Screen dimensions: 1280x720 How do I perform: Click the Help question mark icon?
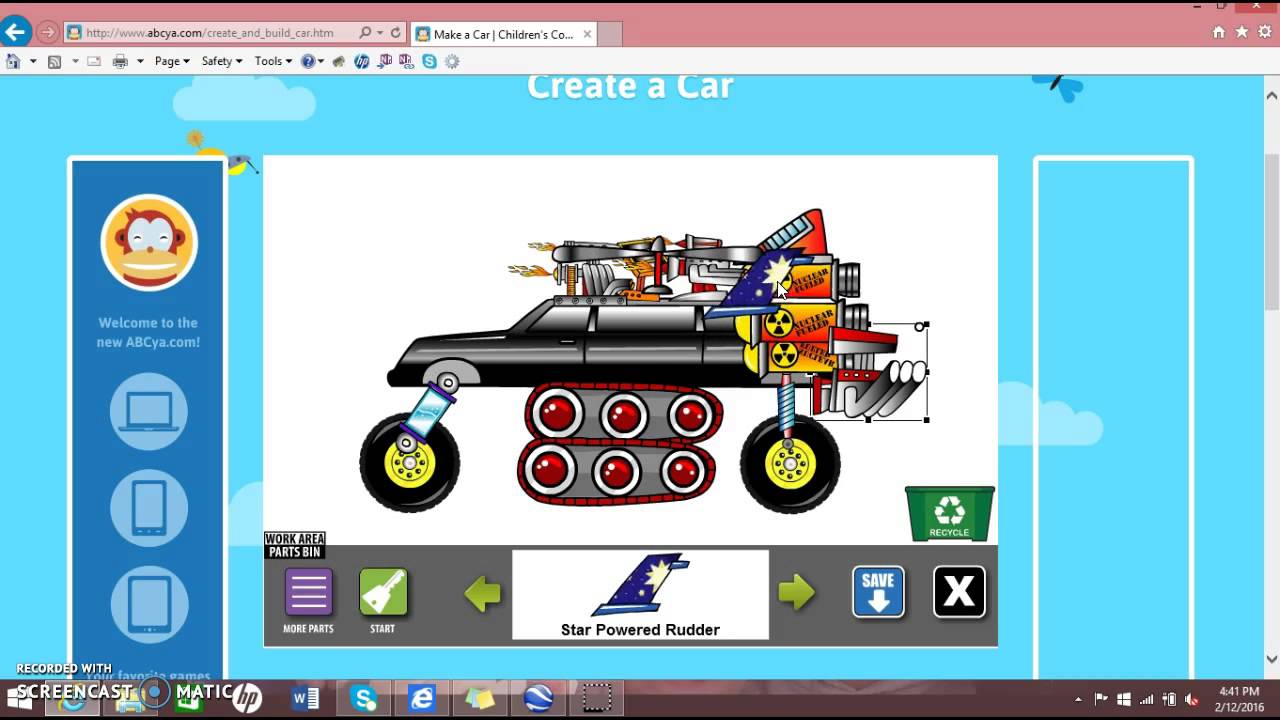[x=308, y=61]
